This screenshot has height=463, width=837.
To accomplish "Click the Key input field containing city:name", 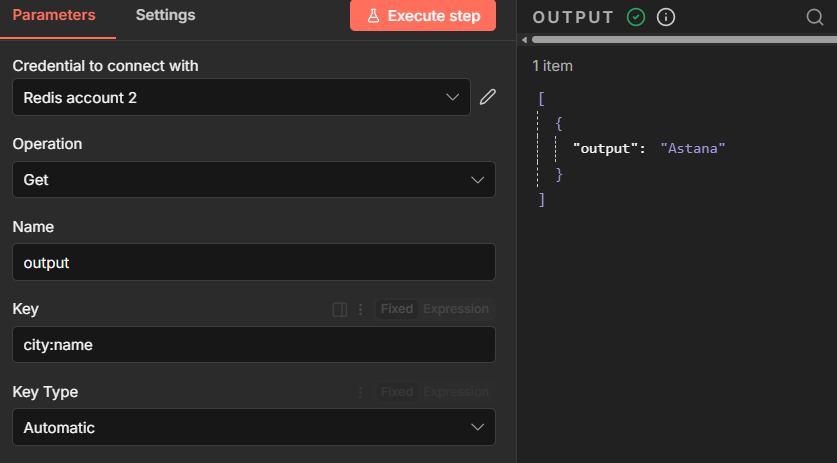I will (x=254, y=344).
